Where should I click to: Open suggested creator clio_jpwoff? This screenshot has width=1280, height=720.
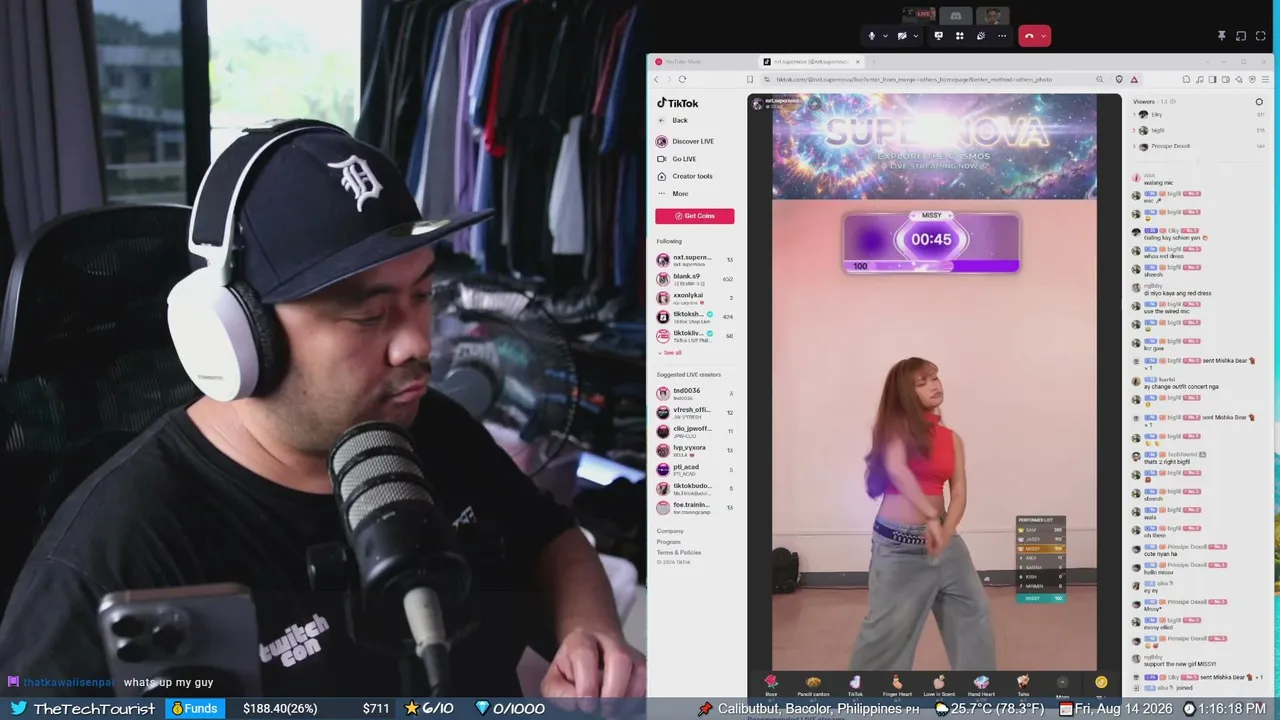(x=695, y=431)
